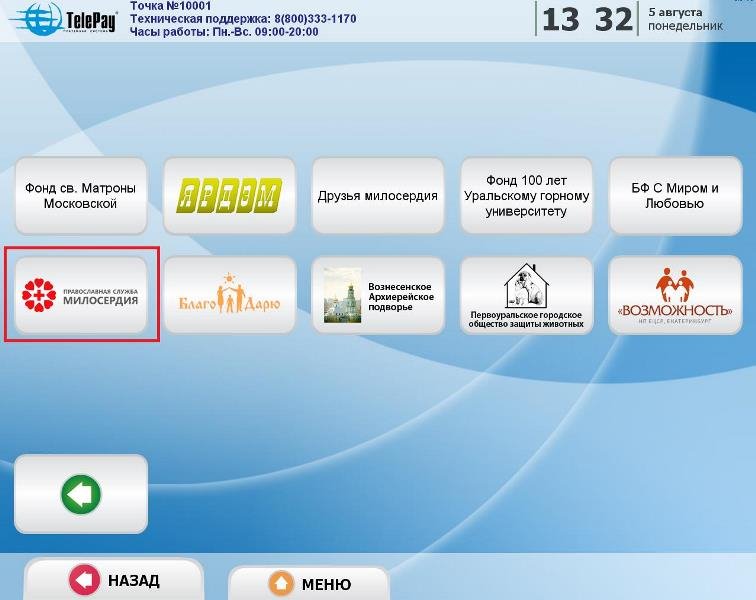Click the 13 32 clock display
The width and height of the screenshot is (756, 600).
click(587, 19)
